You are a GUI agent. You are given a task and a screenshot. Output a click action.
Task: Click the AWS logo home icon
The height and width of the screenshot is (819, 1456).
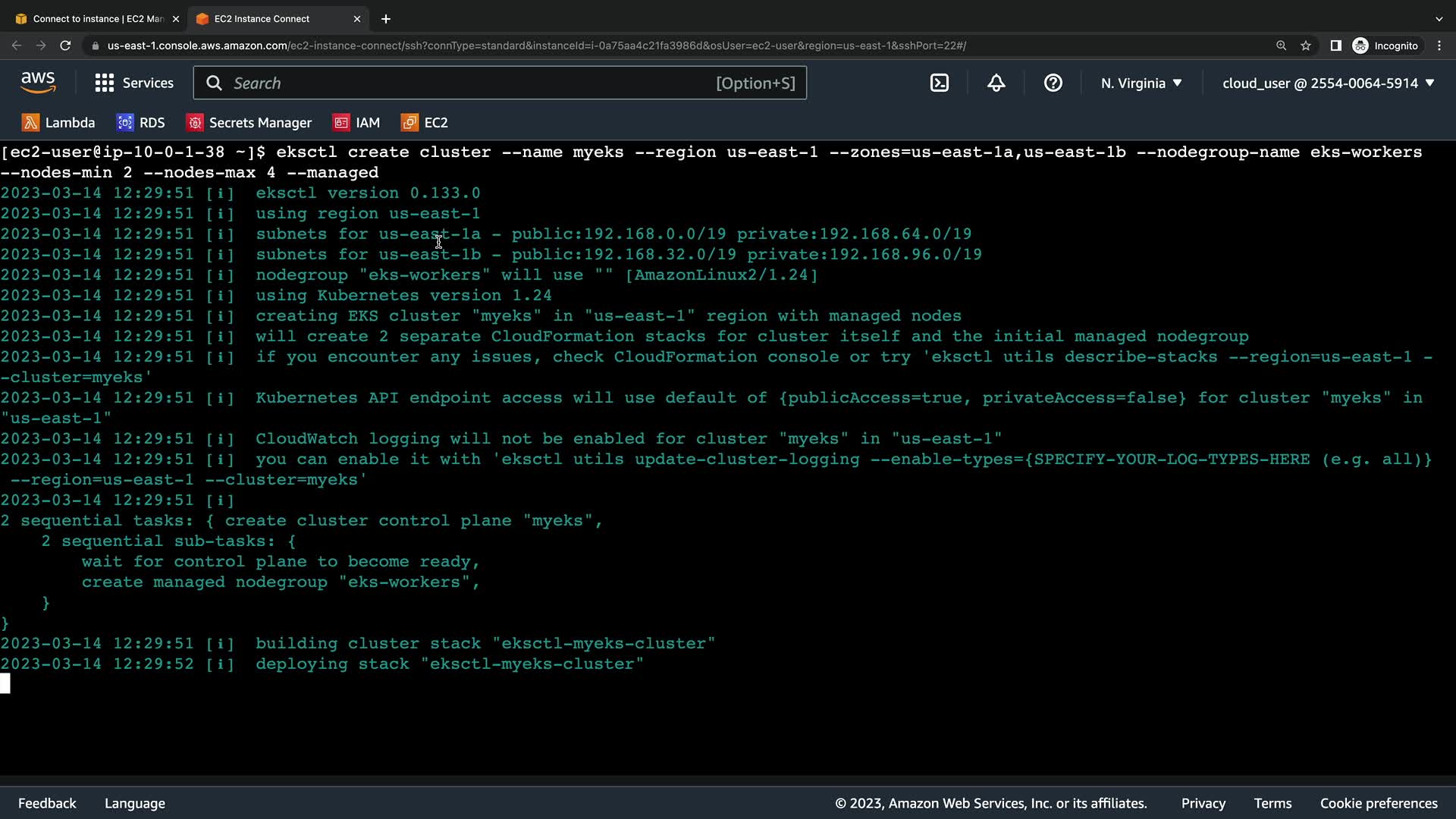(x=38, y=83)
